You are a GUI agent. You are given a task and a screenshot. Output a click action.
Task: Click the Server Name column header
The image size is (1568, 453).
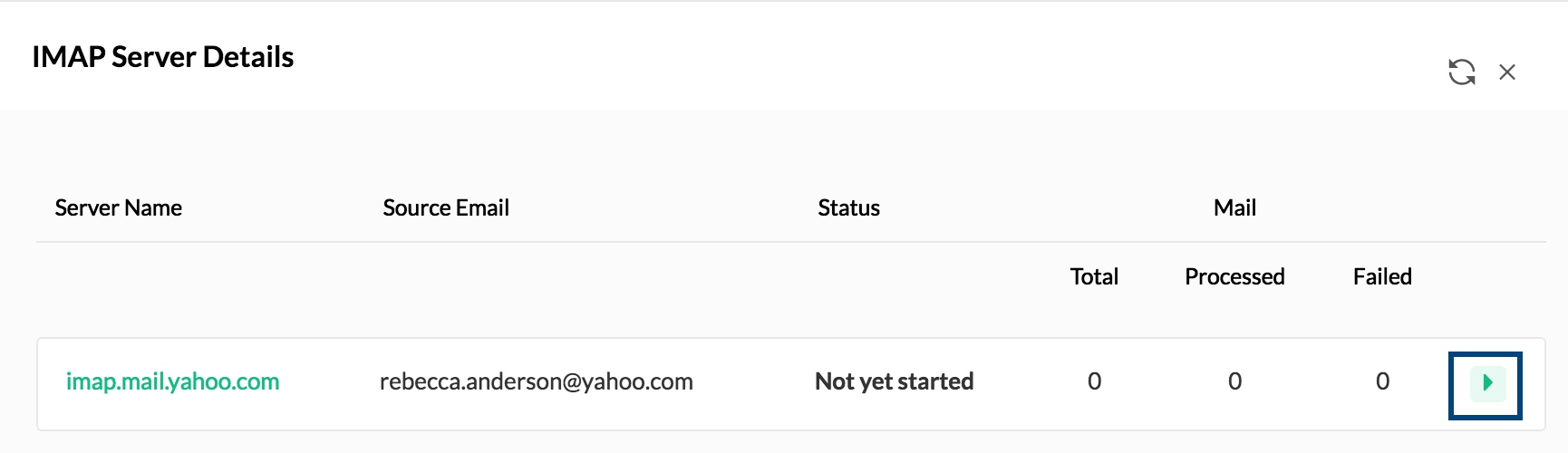[118, 208]
